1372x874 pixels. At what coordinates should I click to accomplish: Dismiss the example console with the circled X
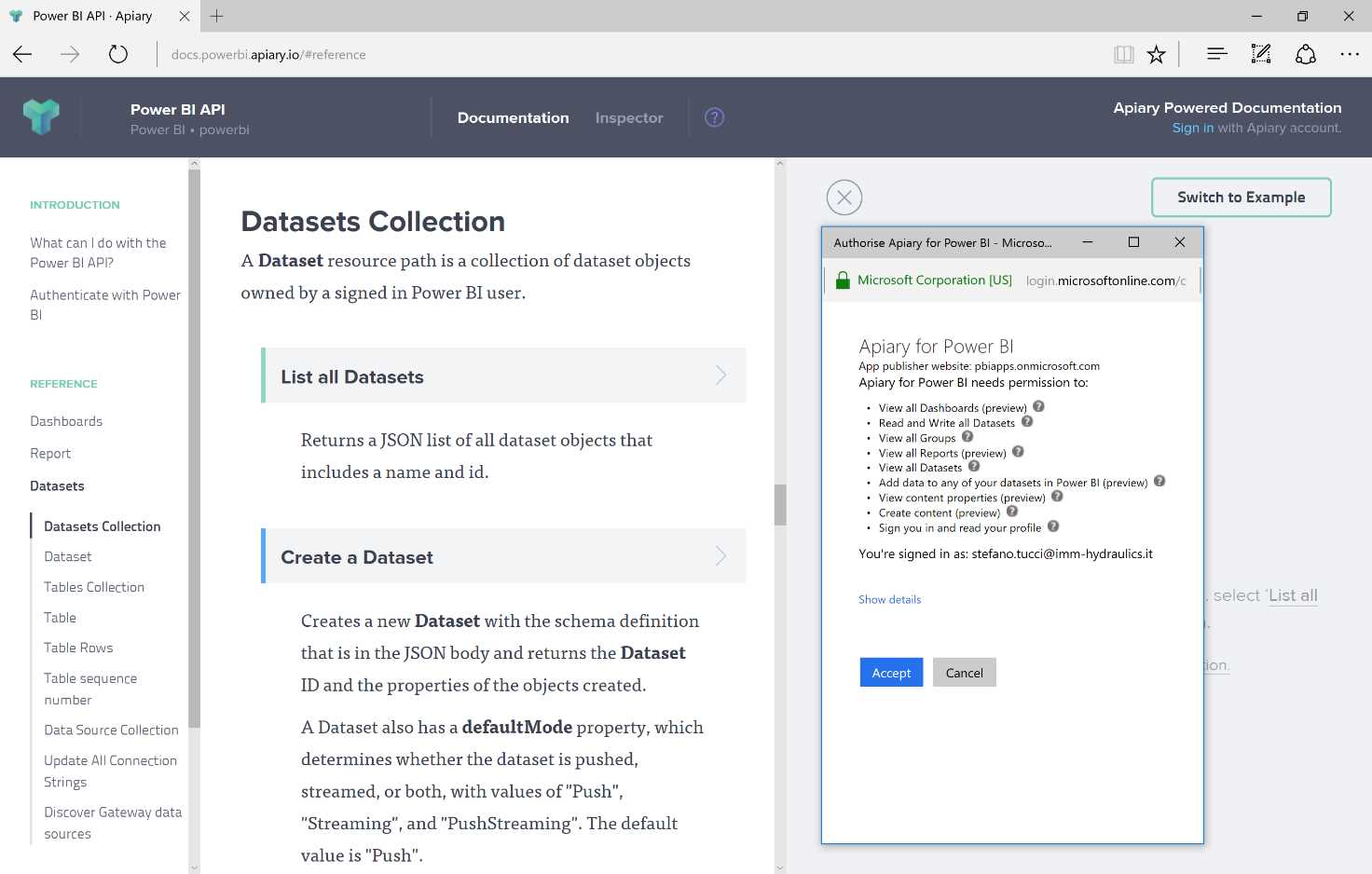coord(844,197)
